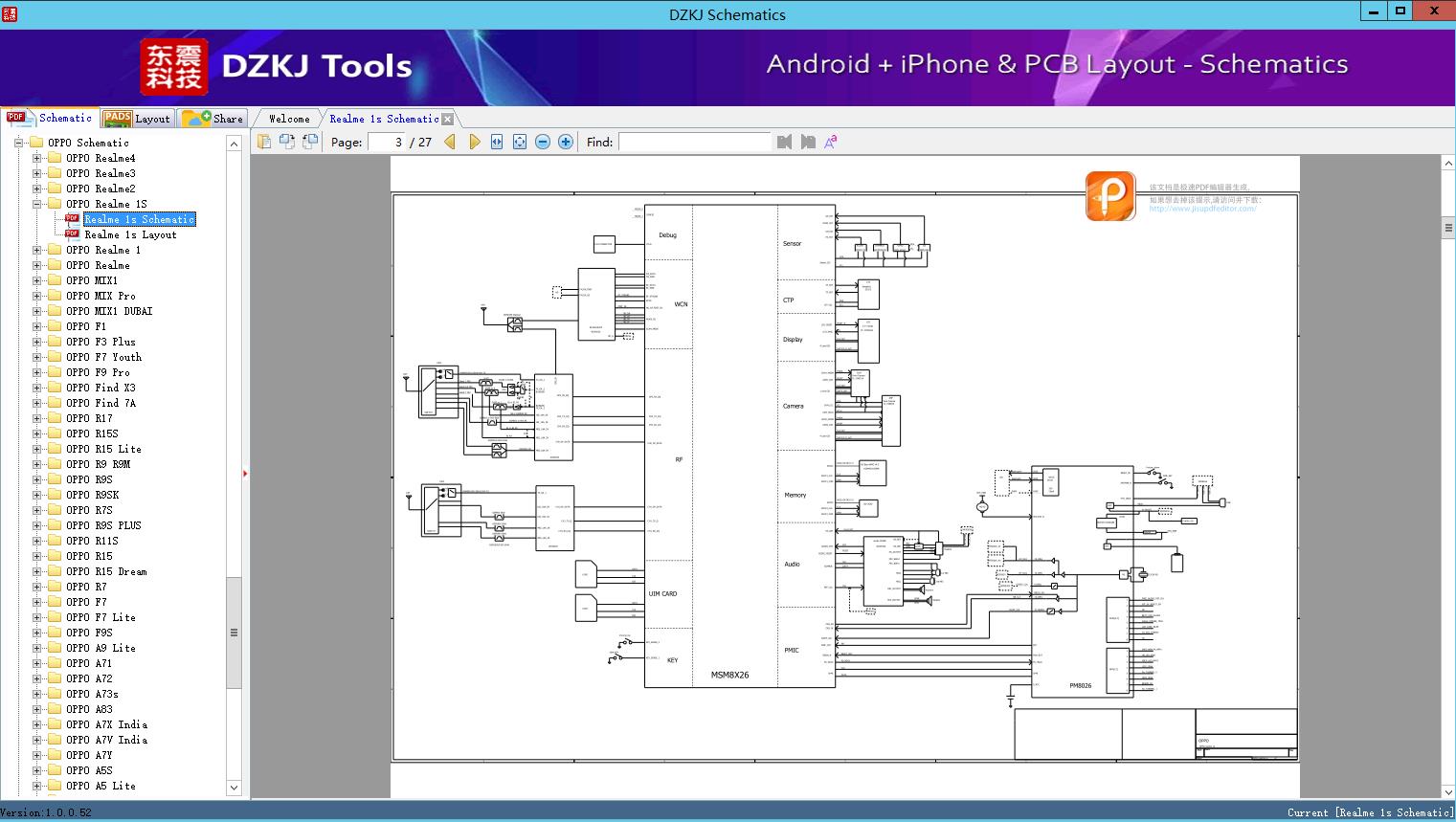1456x822 pixels.
Task: Open the Share panel tab
Action: (x=213, y=119)
